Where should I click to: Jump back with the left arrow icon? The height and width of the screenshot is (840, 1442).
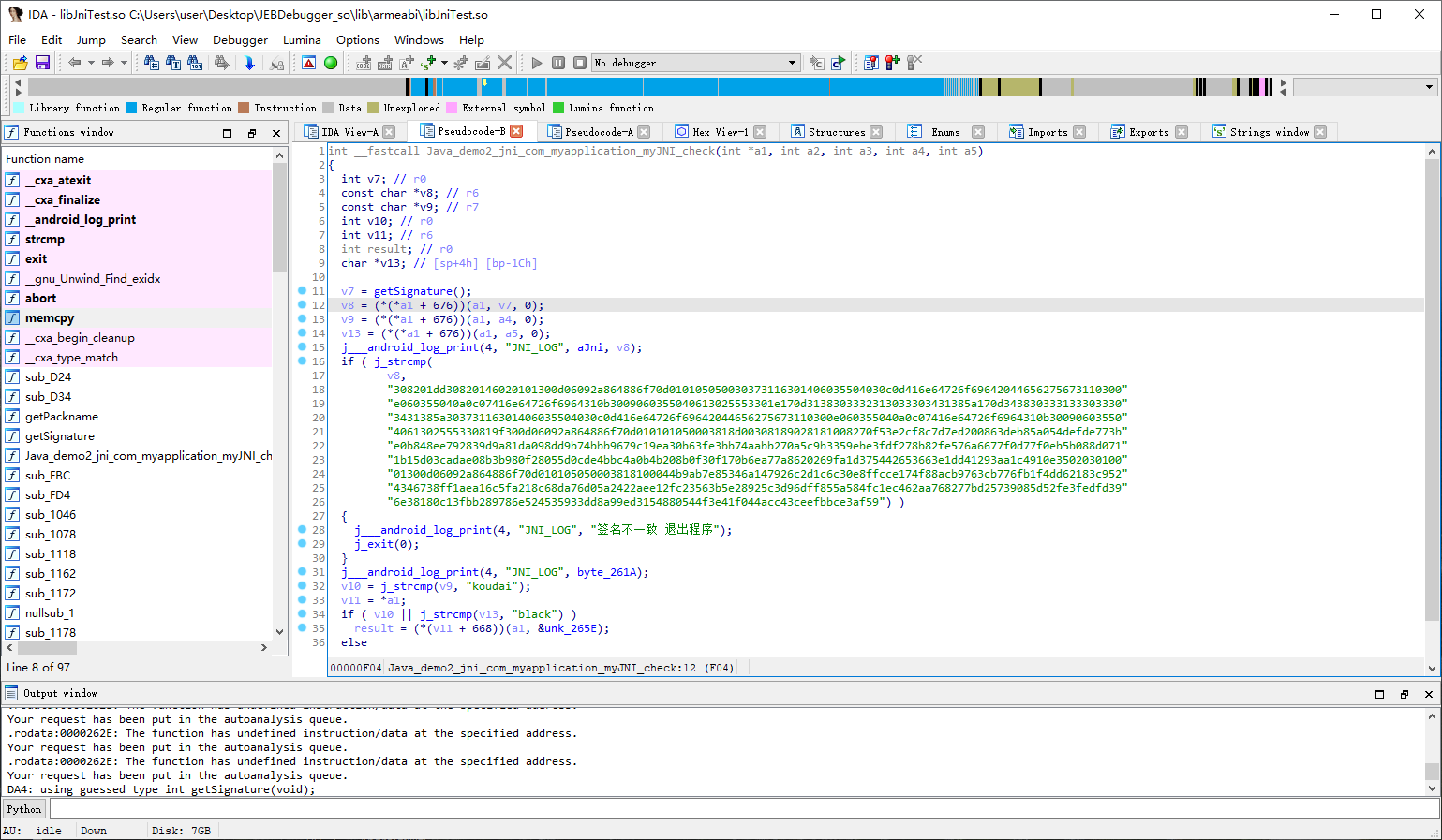tap(75, 63)
